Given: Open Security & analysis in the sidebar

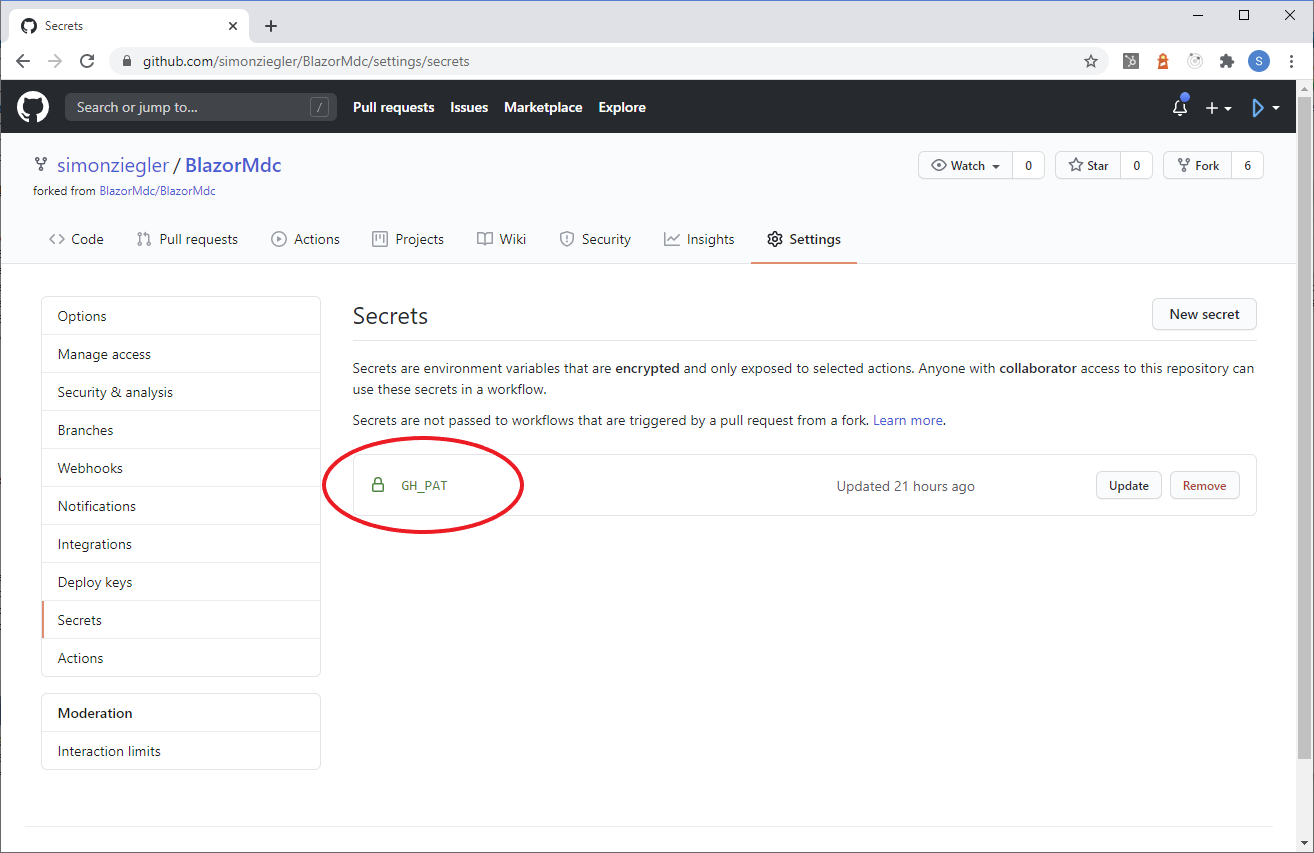Looking at the screenshot, I should coord(181,392).
